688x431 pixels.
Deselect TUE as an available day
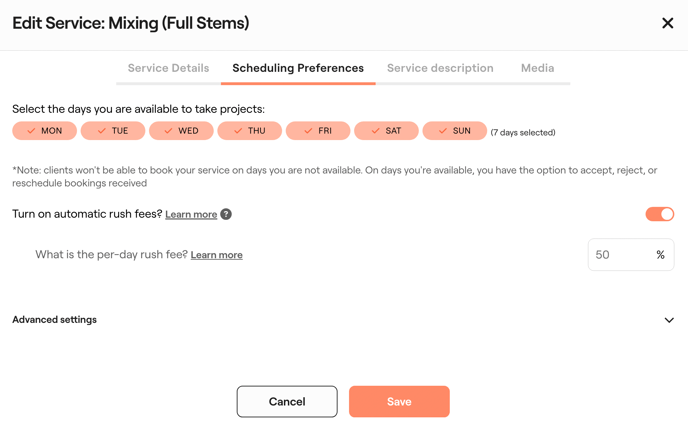[x=113, y=131]
